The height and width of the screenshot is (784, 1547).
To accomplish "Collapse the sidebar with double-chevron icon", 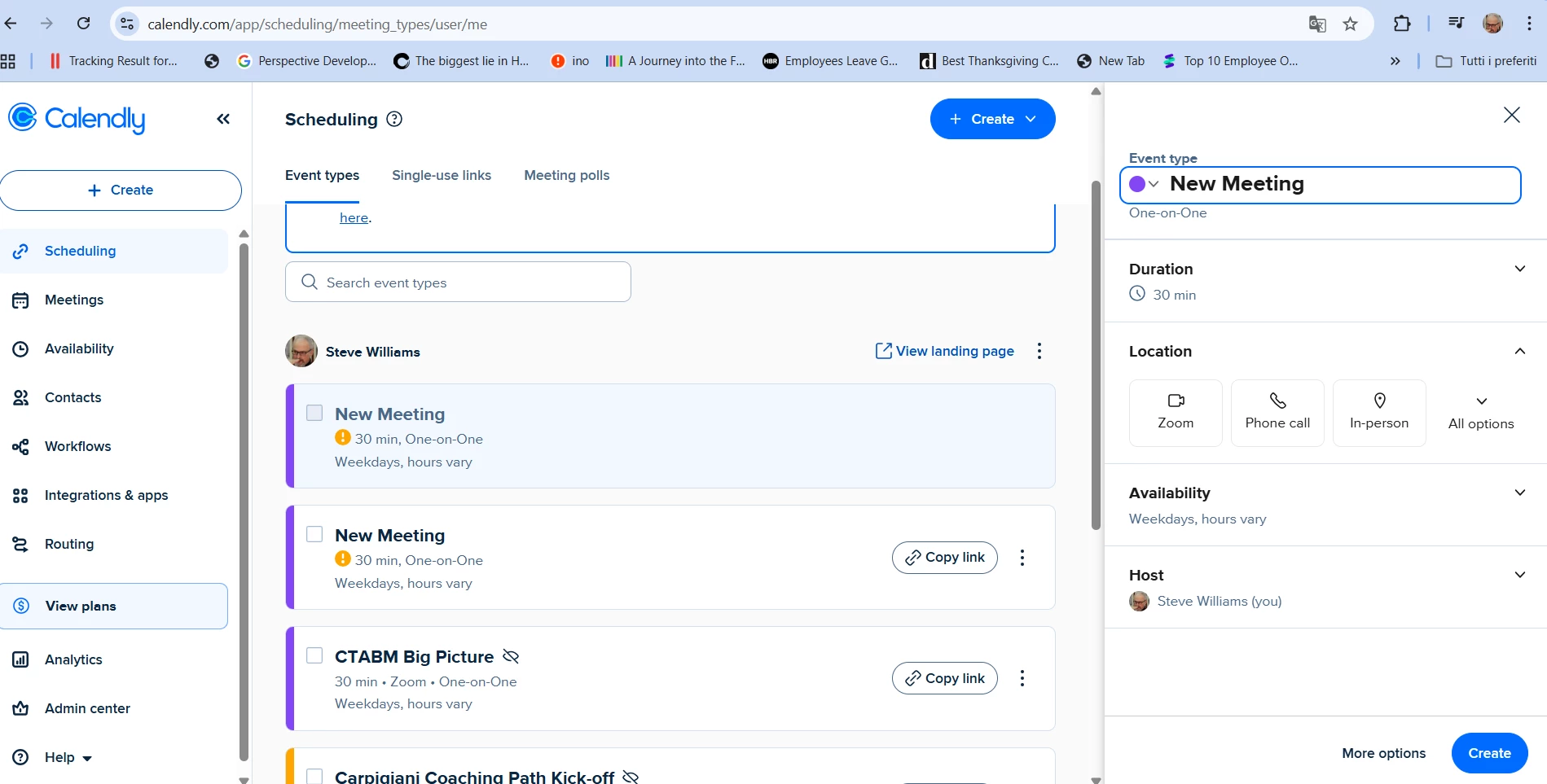I will (x=223, y=119).
